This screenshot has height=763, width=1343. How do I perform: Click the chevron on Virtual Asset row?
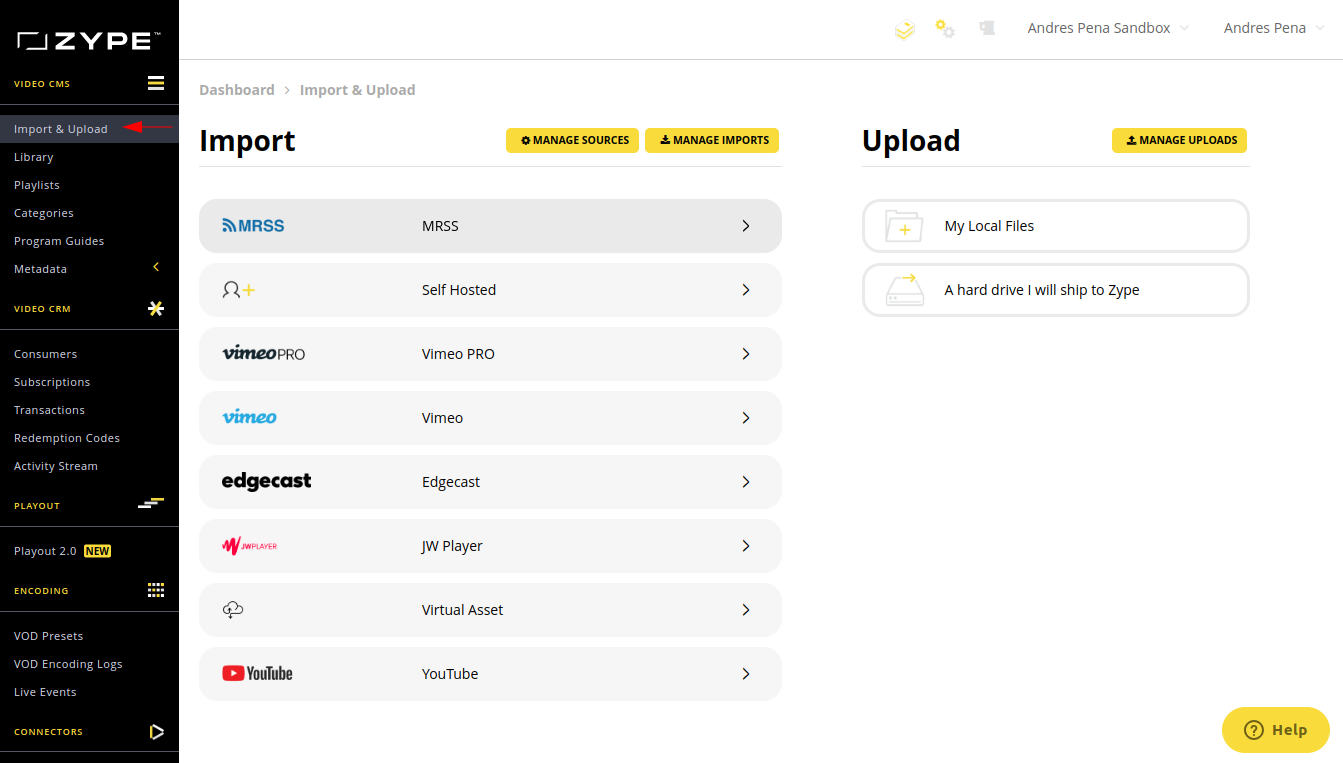coord(746,610)
